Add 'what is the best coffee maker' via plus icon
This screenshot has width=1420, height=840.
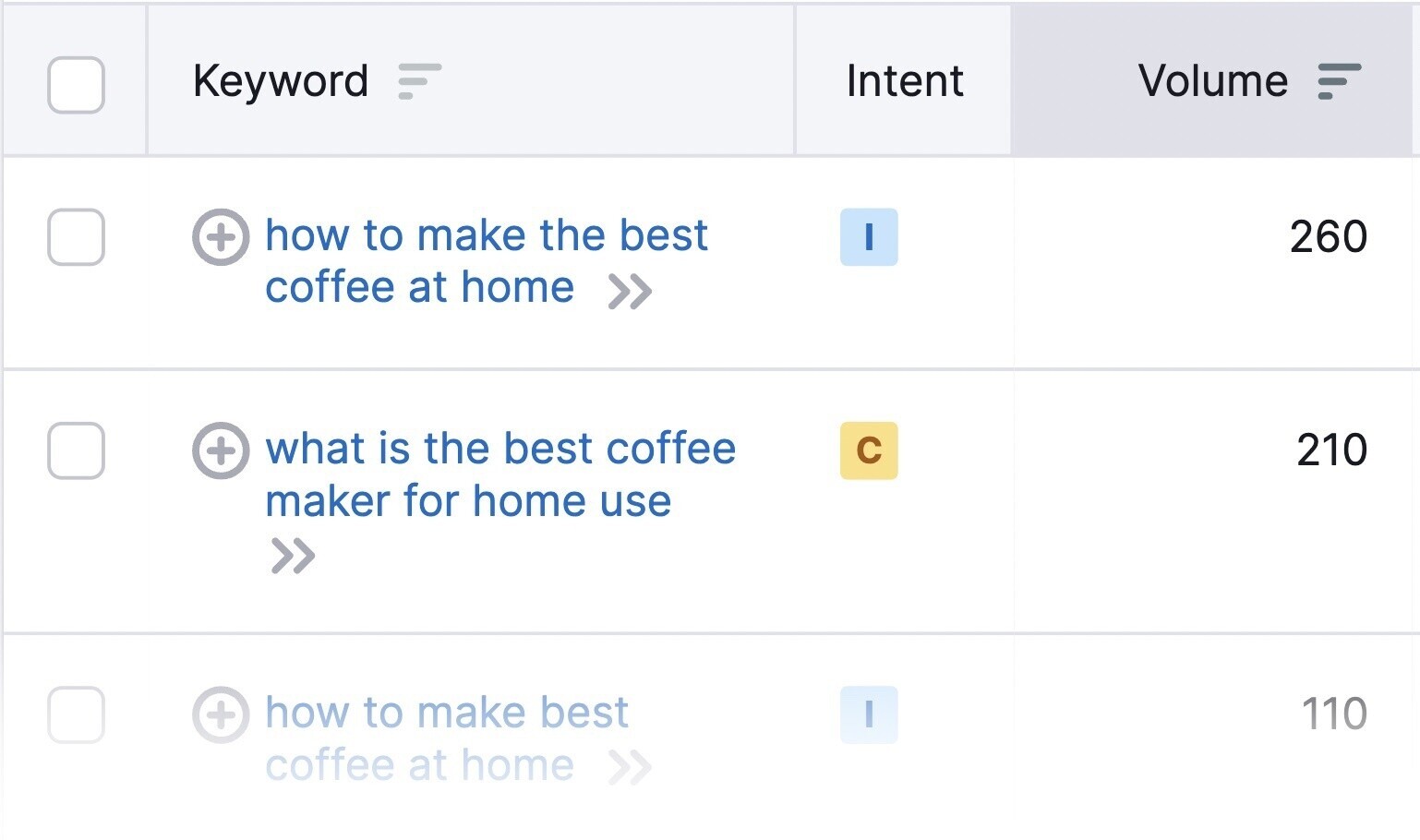click(x=221, y=450)
